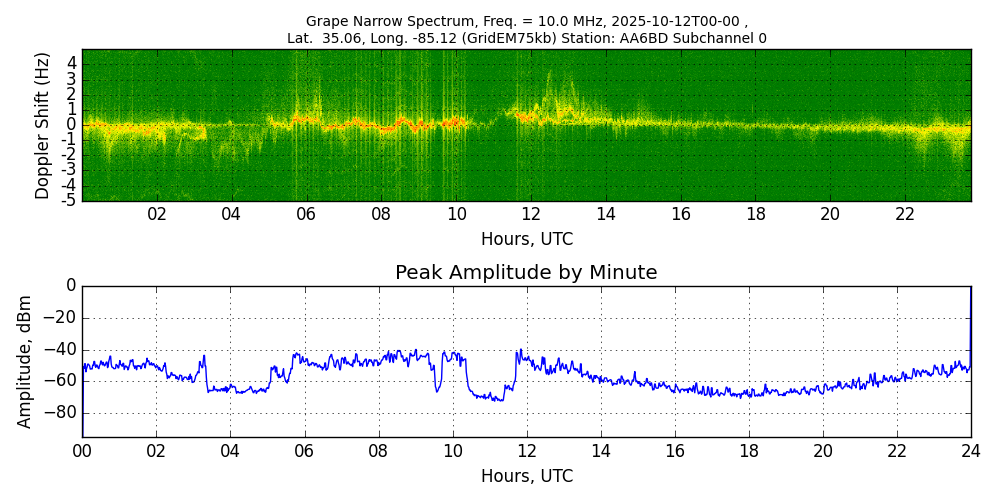Screen dimensions: 1000x500
Task: Select the "Amplitude, dBm" axis label
Action: (26, 361)
